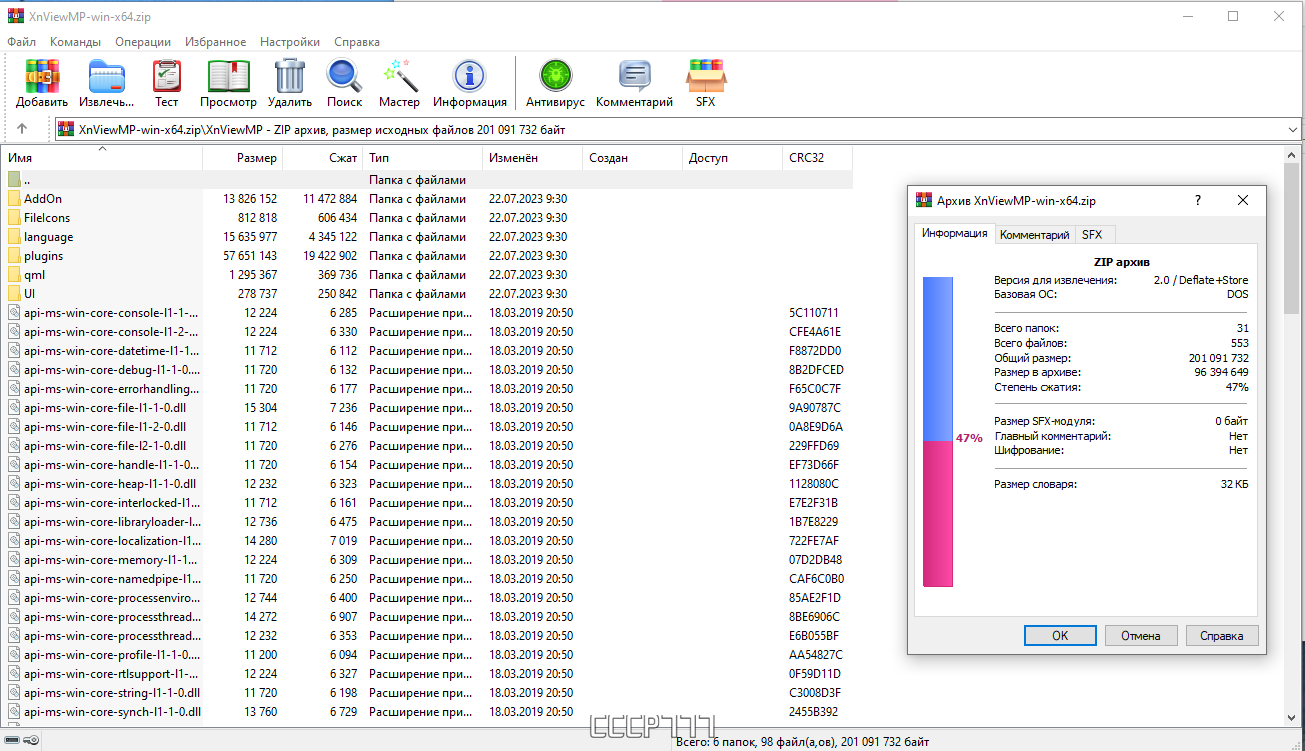Click the FileIcons folder icon
The image size is (1305, 751).
[x=14, y=218]
